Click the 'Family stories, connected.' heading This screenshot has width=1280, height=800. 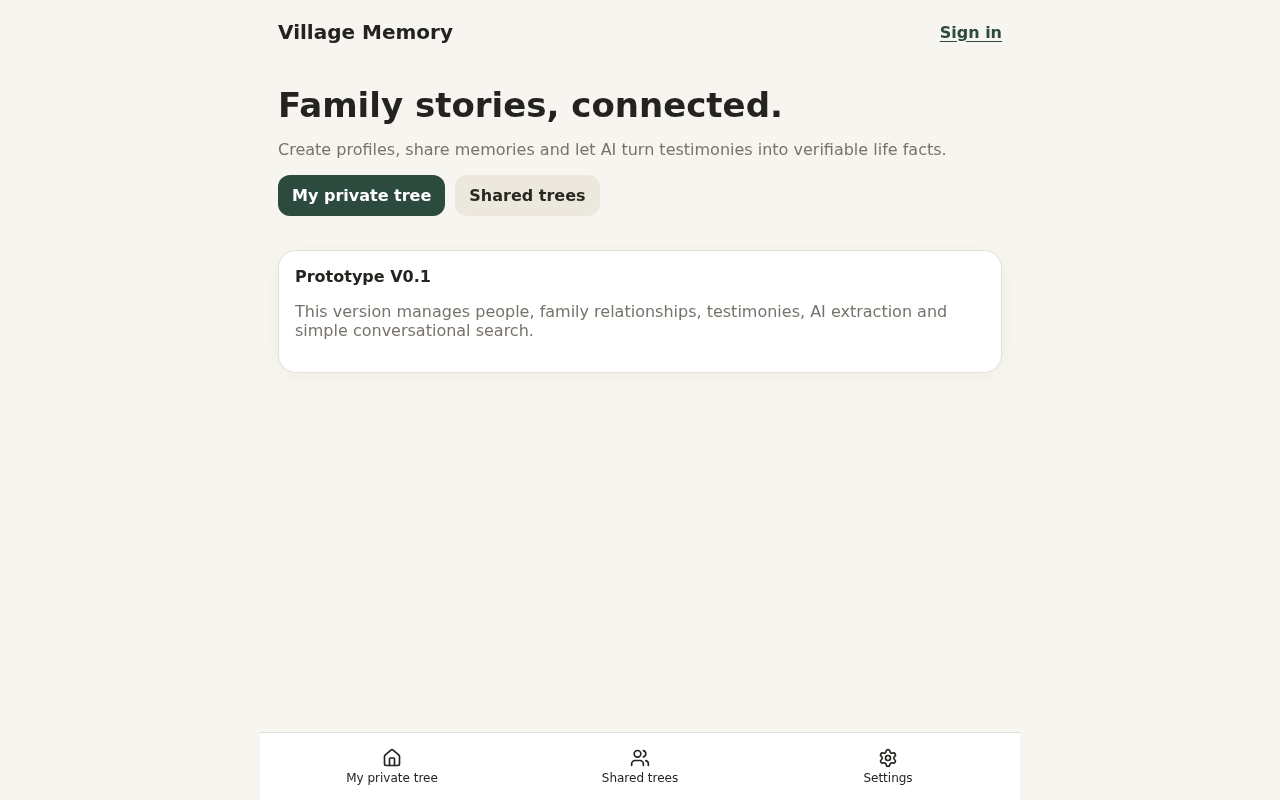click(530, 105)
